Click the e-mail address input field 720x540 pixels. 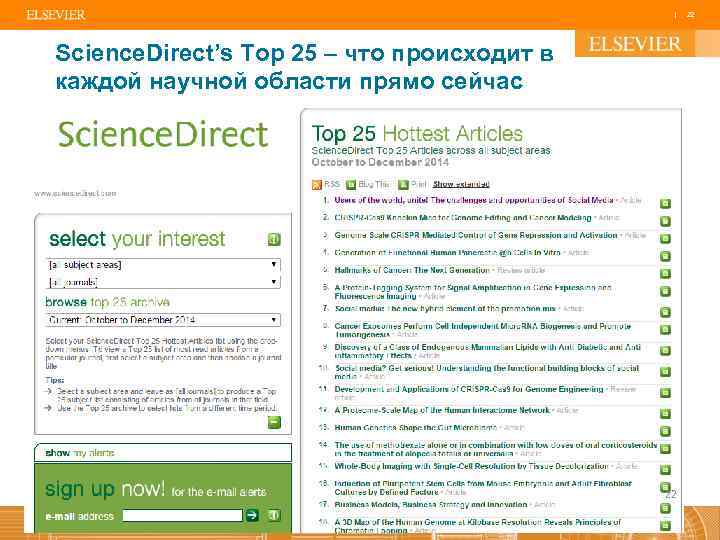[182, 515]
